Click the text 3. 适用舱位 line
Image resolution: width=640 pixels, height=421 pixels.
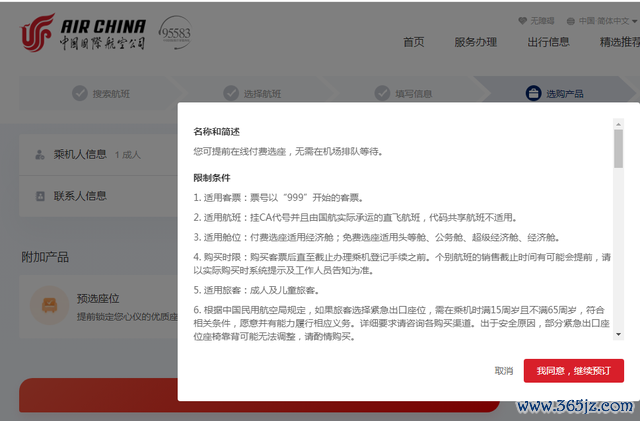(x=376, y=237)
